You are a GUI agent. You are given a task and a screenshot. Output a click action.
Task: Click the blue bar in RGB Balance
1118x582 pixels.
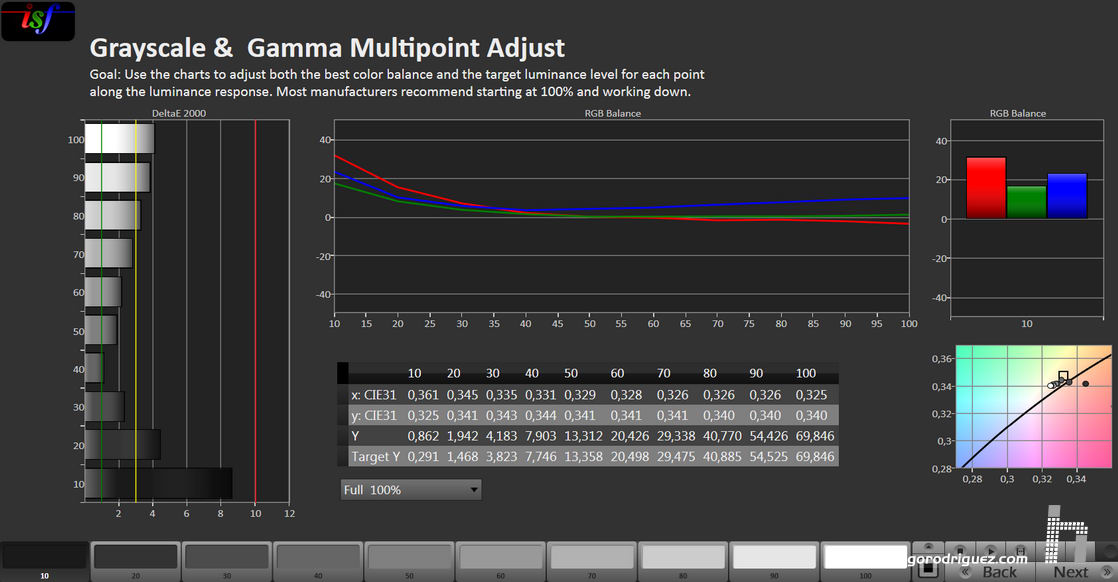[1066, 196]
